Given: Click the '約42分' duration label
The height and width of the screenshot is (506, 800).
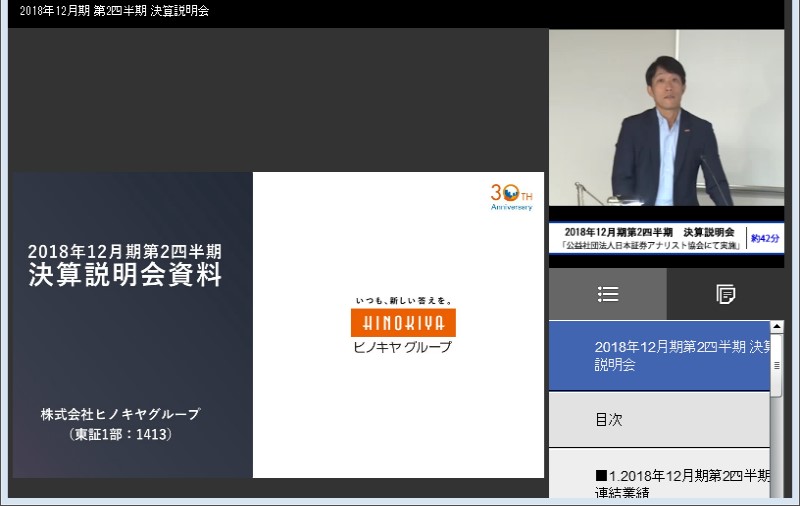Looking at the screenshot, I should 765,238.
